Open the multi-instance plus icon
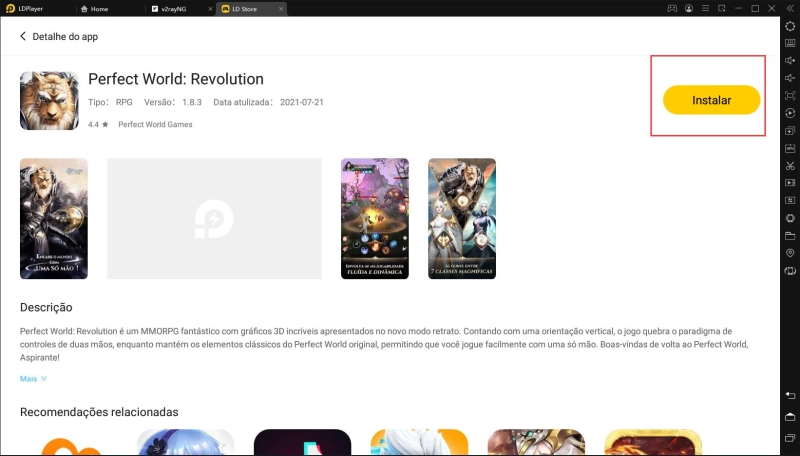The width and height of the screenshot is (800, 456). pos(790,131)
